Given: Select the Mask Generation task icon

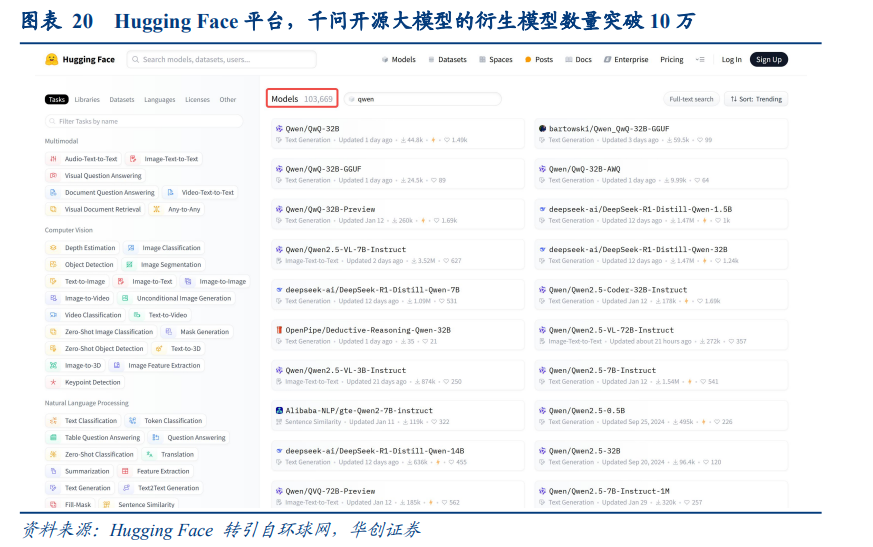Looking at the screenshot, I should [x=169, y=331].
